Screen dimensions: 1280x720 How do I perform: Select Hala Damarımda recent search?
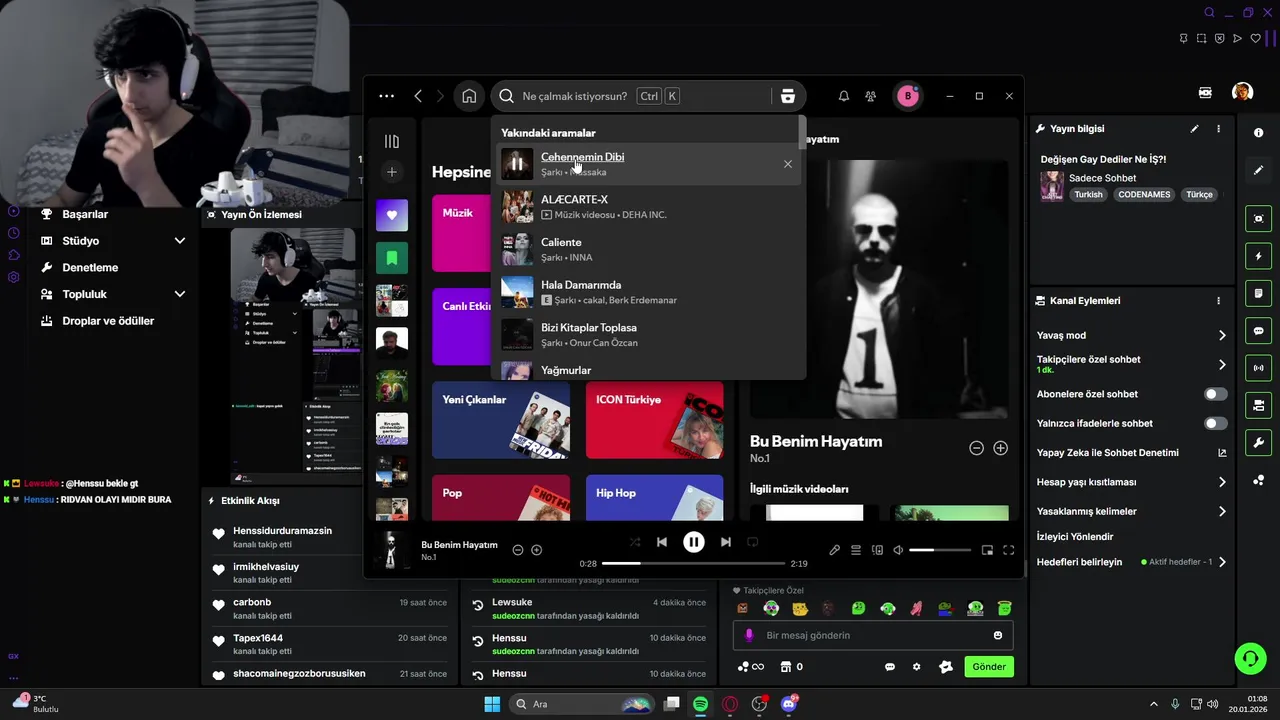pos(648,292)
